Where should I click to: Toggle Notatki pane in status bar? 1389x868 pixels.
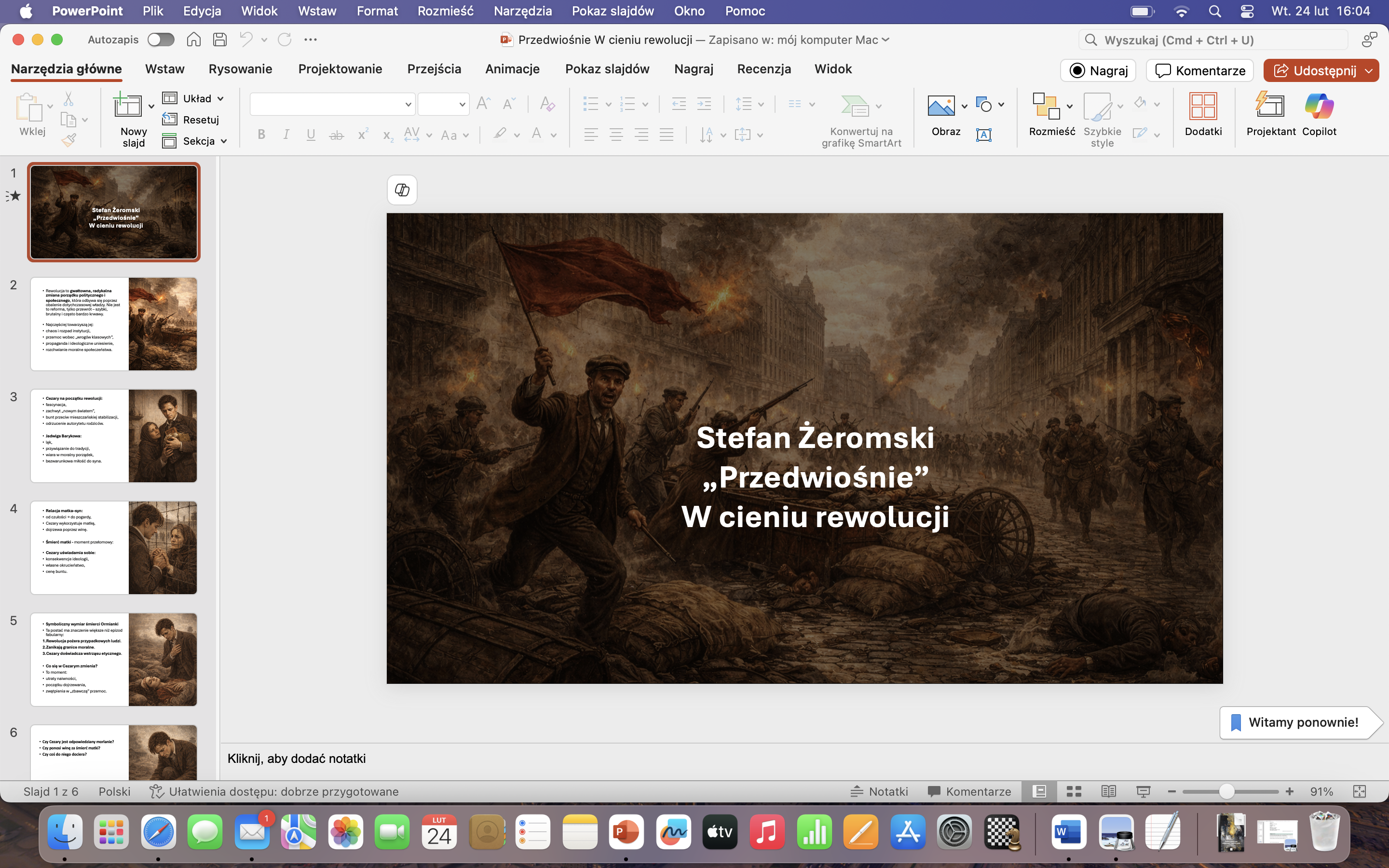point(879,792)
